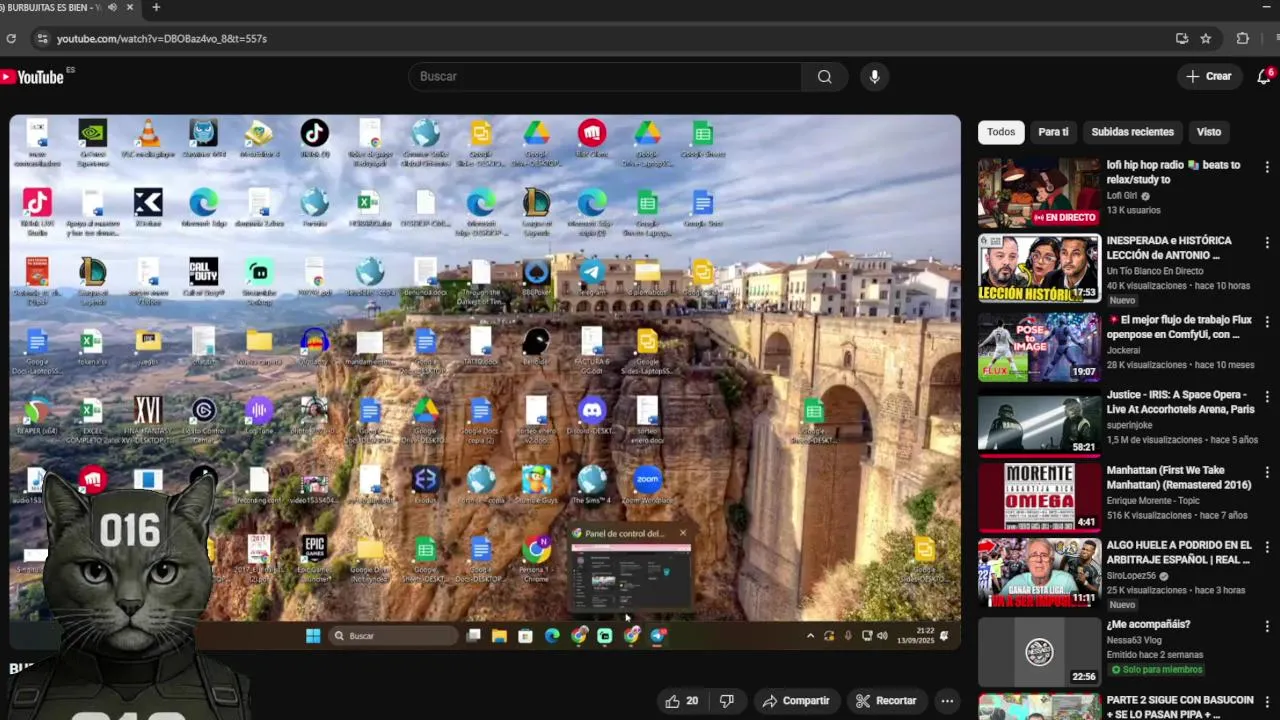Close the Panel de control taskbar preview
1280x720 pixels.
point(683,533)
